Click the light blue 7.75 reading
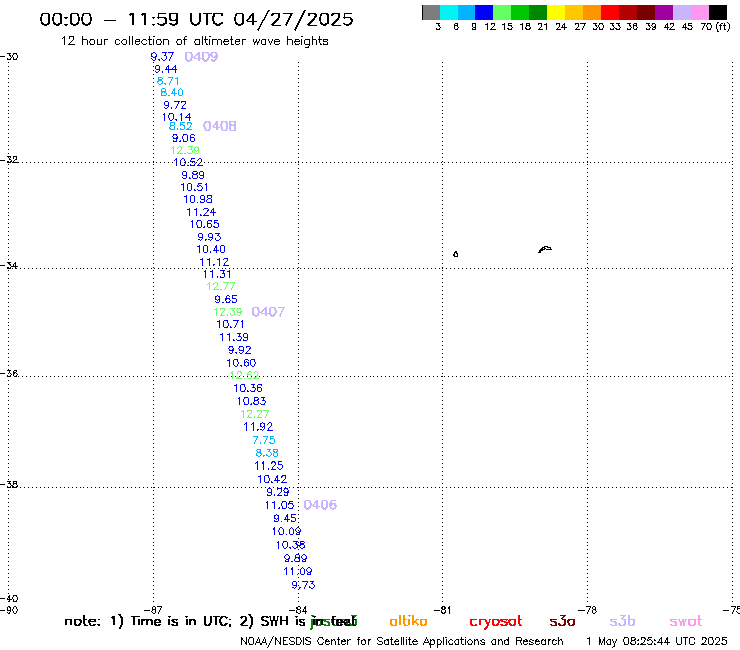Viewport: 740px width, 650px height. [264, 440]
